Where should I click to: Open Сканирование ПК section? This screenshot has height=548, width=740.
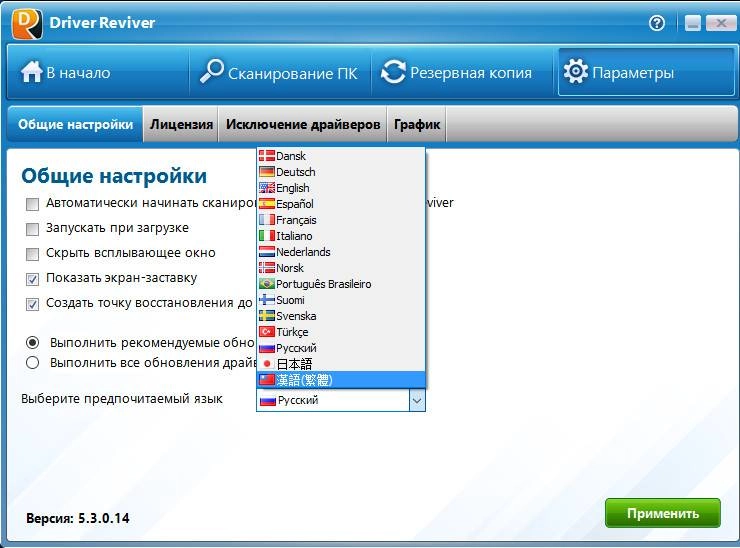coord(280,72)
